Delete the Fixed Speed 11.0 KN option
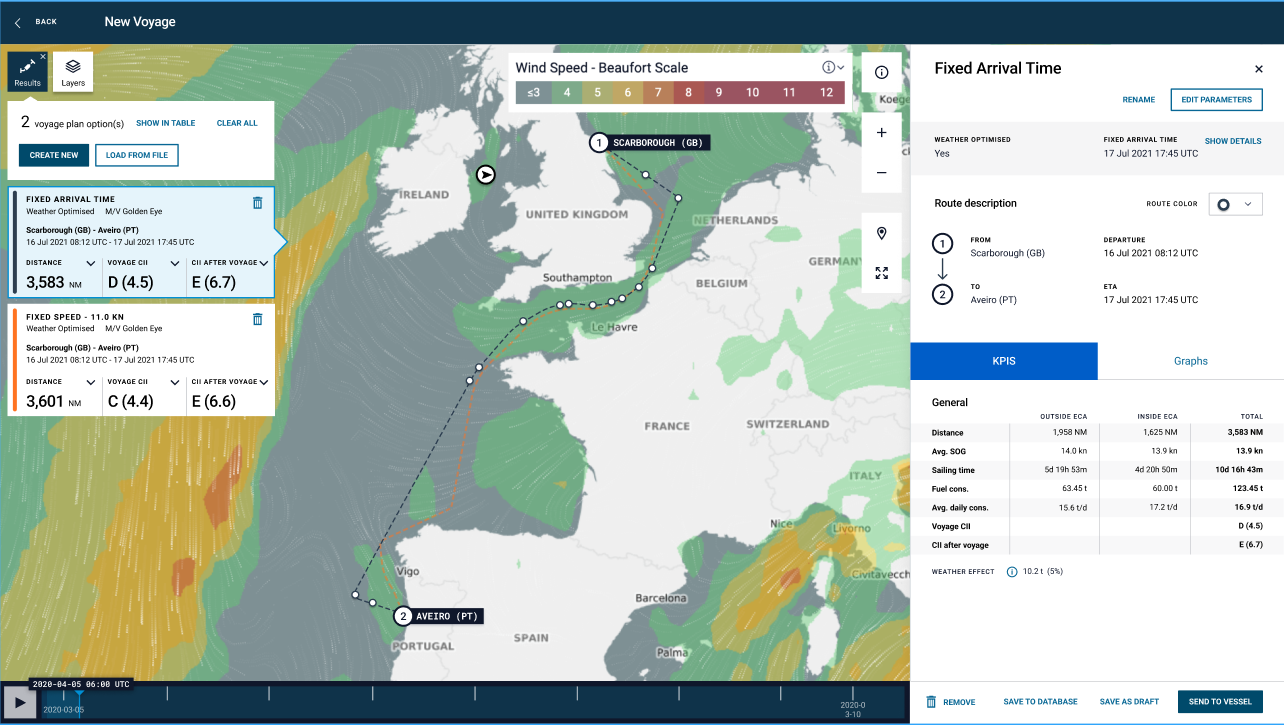 [x=257, y=319]
